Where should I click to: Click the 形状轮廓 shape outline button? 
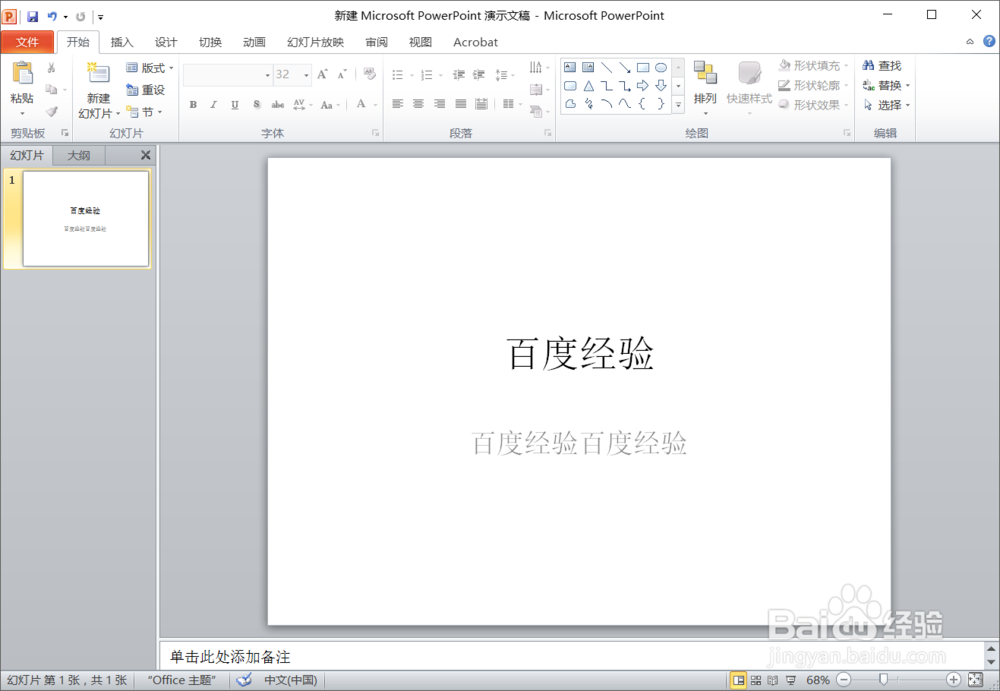[814, 85]
